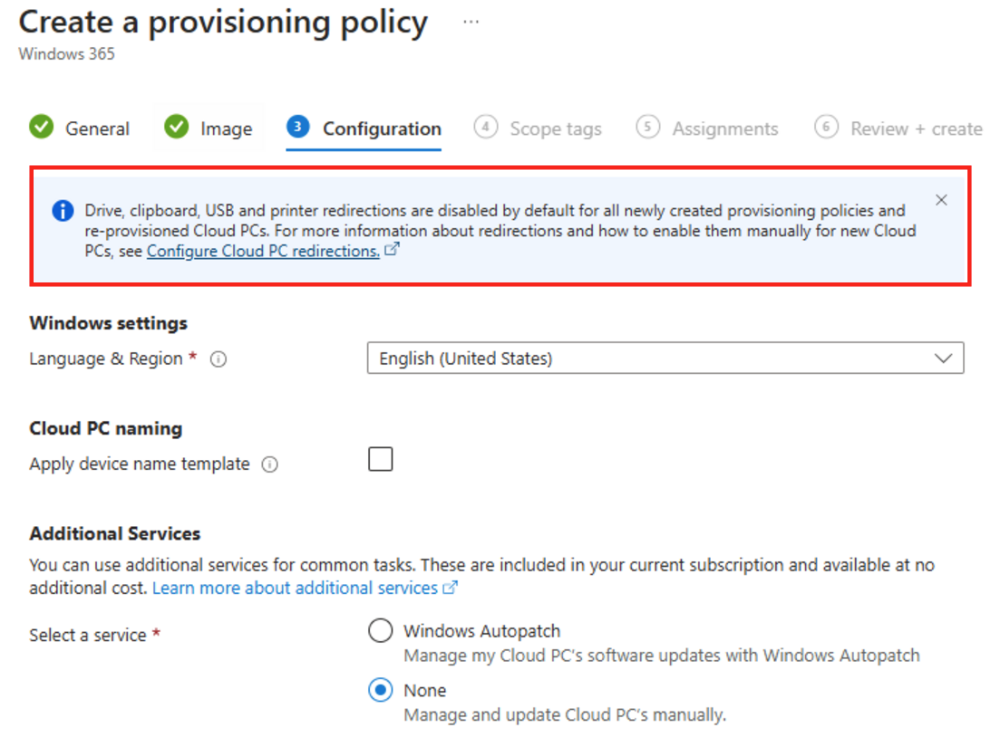The width and height of the screenshot is (996, 732).
Task: Open Learn more about additional services link
Action: pyautogui.click(x=295, y=588)
